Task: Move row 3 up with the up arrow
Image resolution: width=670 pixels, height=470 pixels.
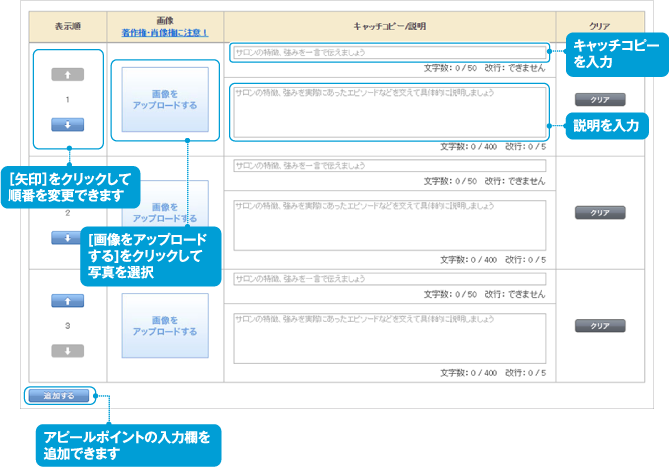Action: click(x=67, y=301)
